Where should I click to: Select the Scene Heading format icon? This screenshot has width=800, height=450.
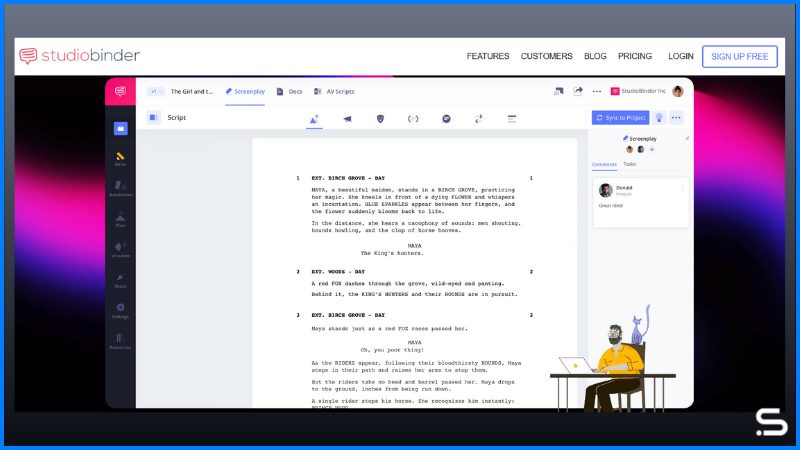pos(314,119)
